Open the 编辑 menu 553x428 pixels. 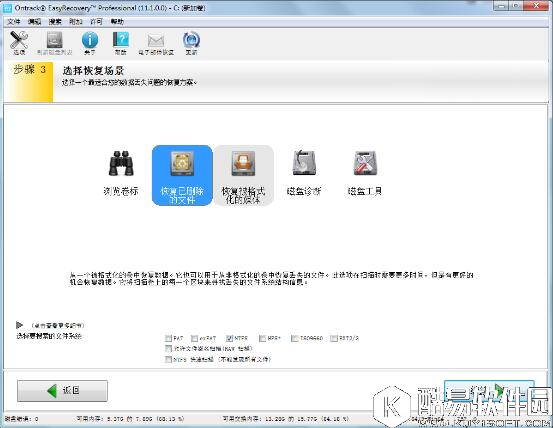click(x=34, y=22)
